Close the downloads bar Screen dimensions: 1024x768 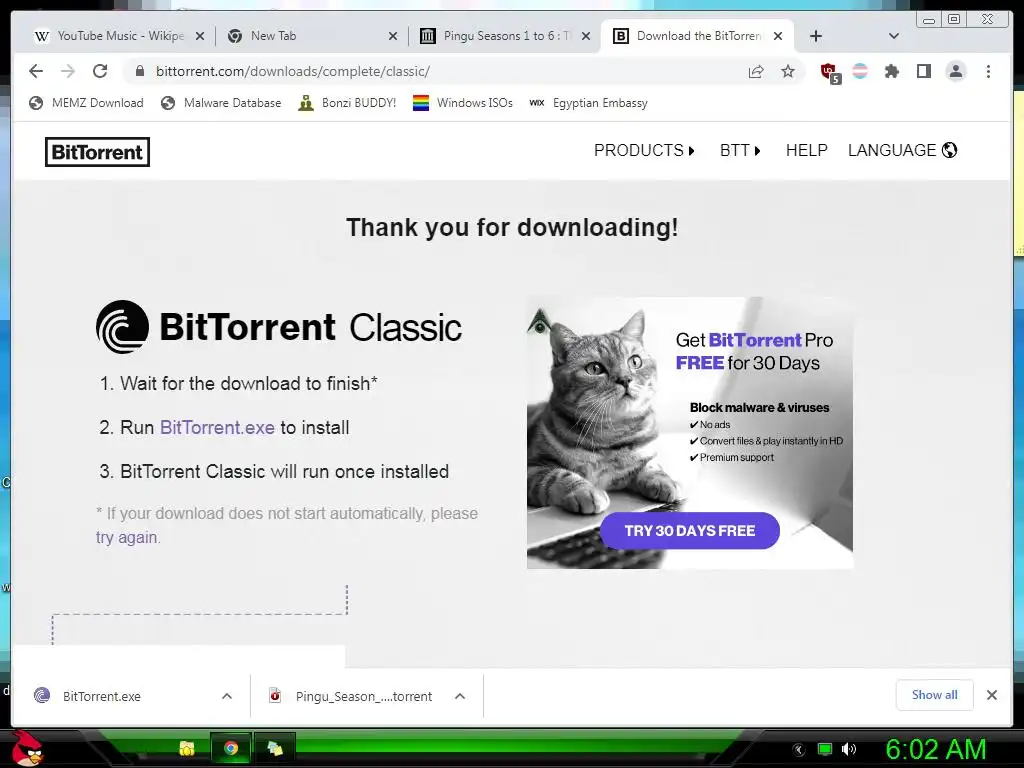coord(991,695)
